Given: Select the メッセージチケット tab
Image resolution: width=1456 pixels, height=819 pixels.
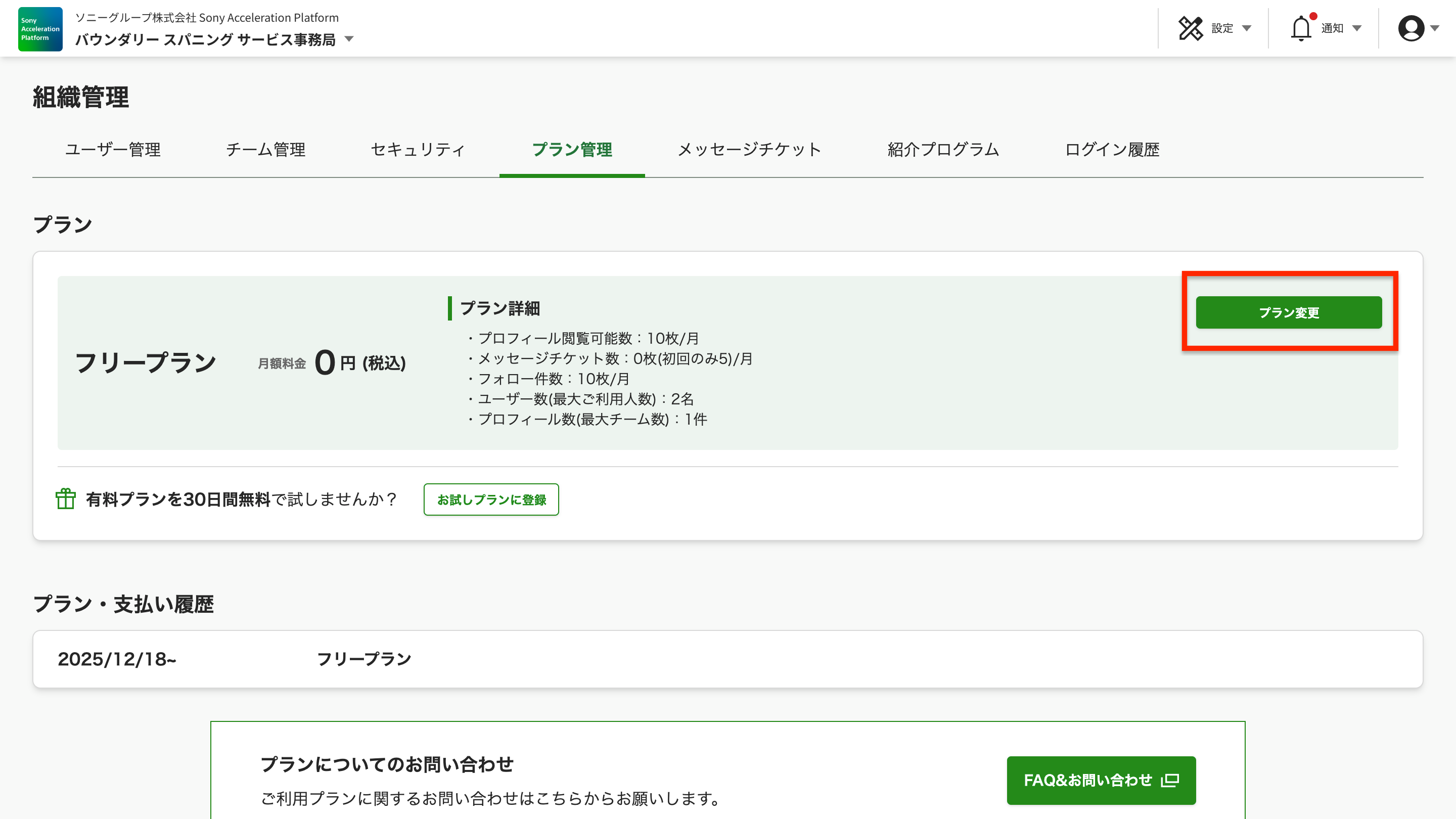Looking at the screenshot, I should 749,150.
